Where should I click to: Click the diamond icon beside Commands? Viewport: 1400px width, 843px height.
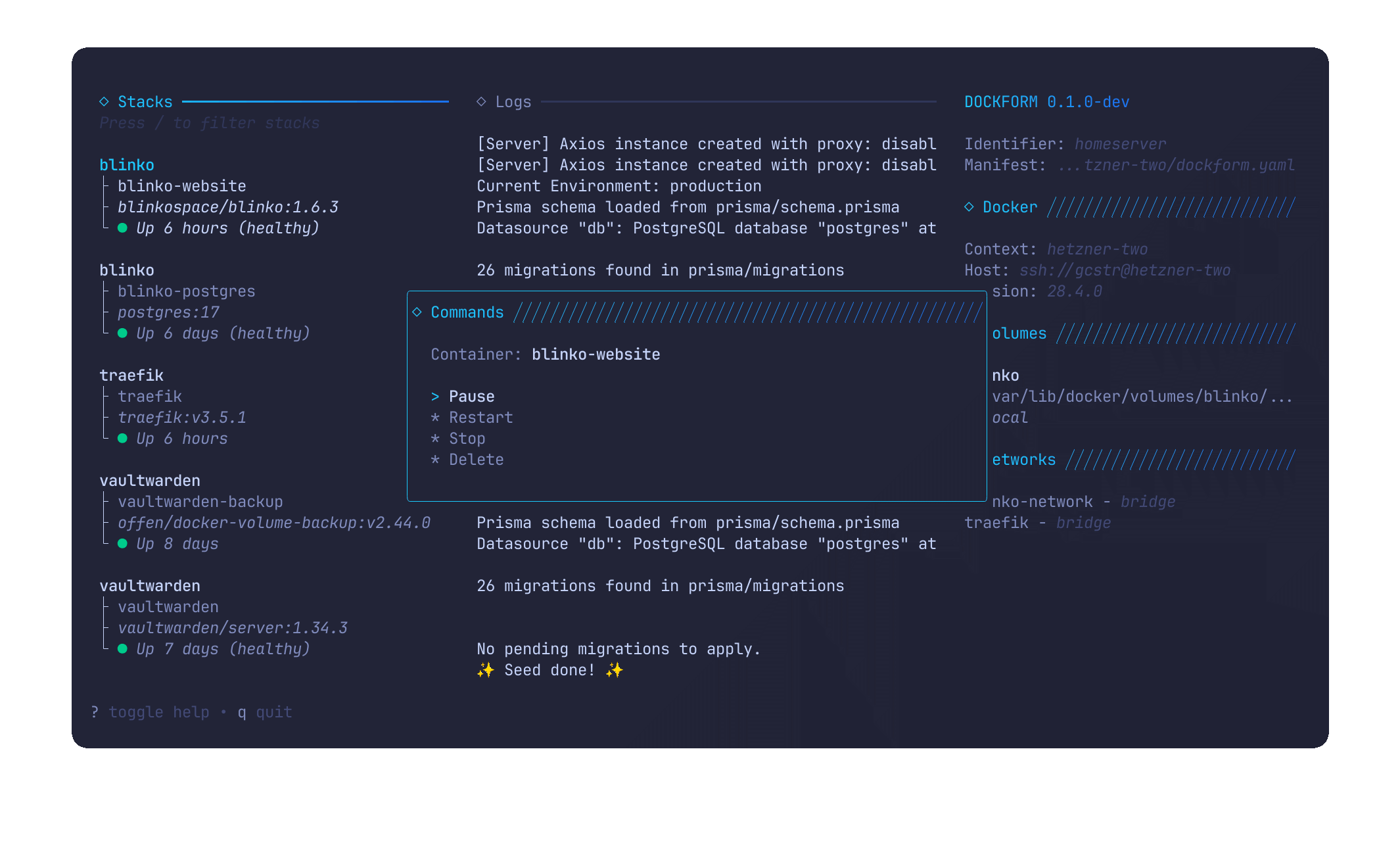(x=417, y=312)
